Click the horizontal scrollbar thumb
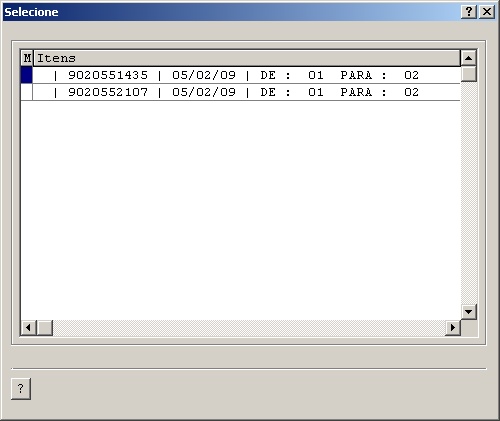Viewport: 500px width, 421px height. [45, 328]
